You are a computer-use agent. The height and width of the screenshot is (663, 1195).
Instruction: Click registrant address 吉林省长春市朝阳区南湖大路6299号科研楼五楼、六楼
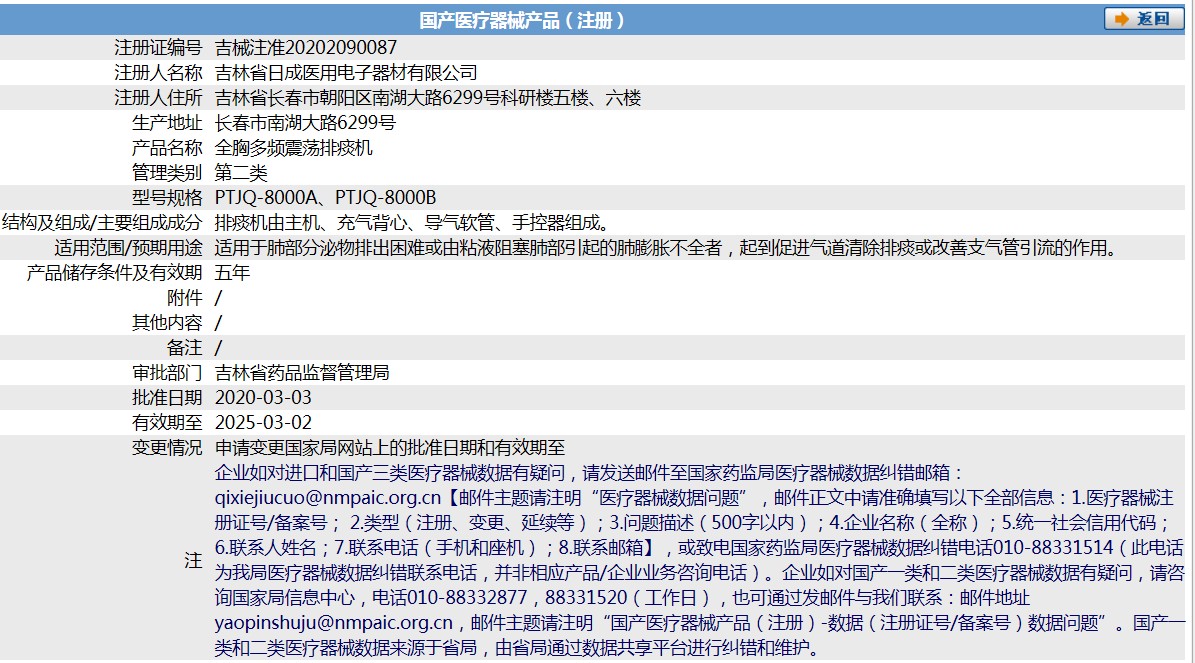[428, 98]
